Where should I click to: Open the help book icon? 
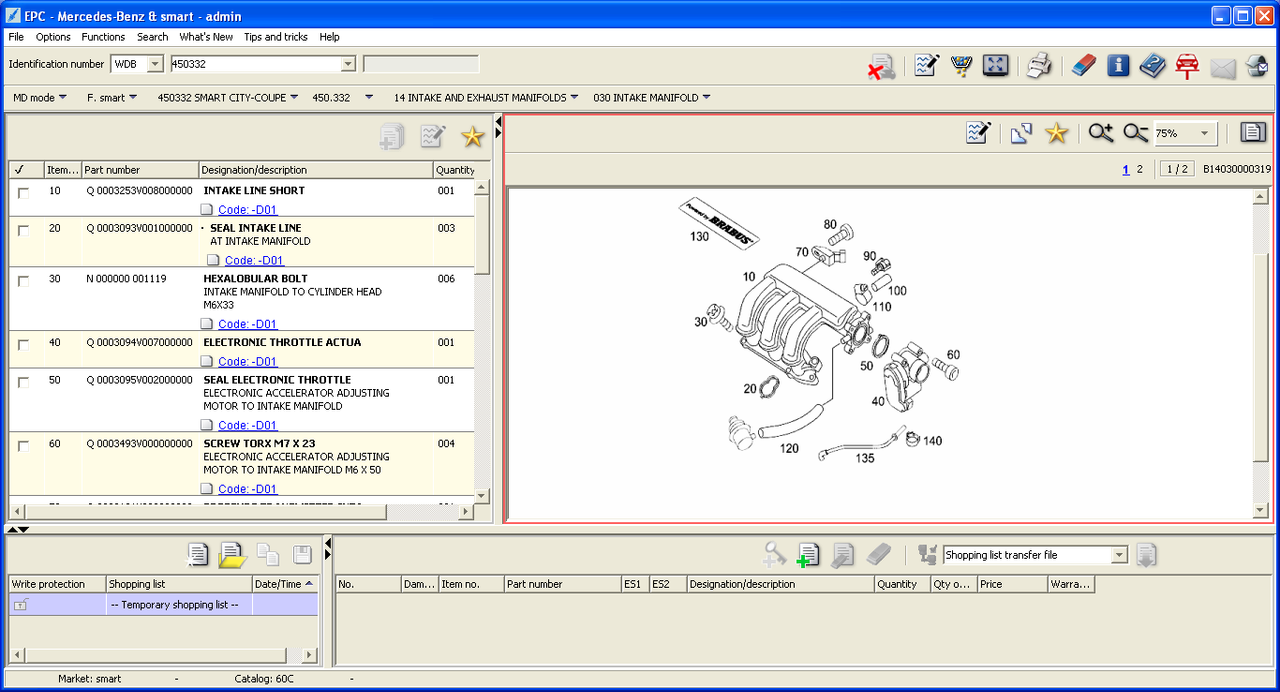[x=1153, y=66]
